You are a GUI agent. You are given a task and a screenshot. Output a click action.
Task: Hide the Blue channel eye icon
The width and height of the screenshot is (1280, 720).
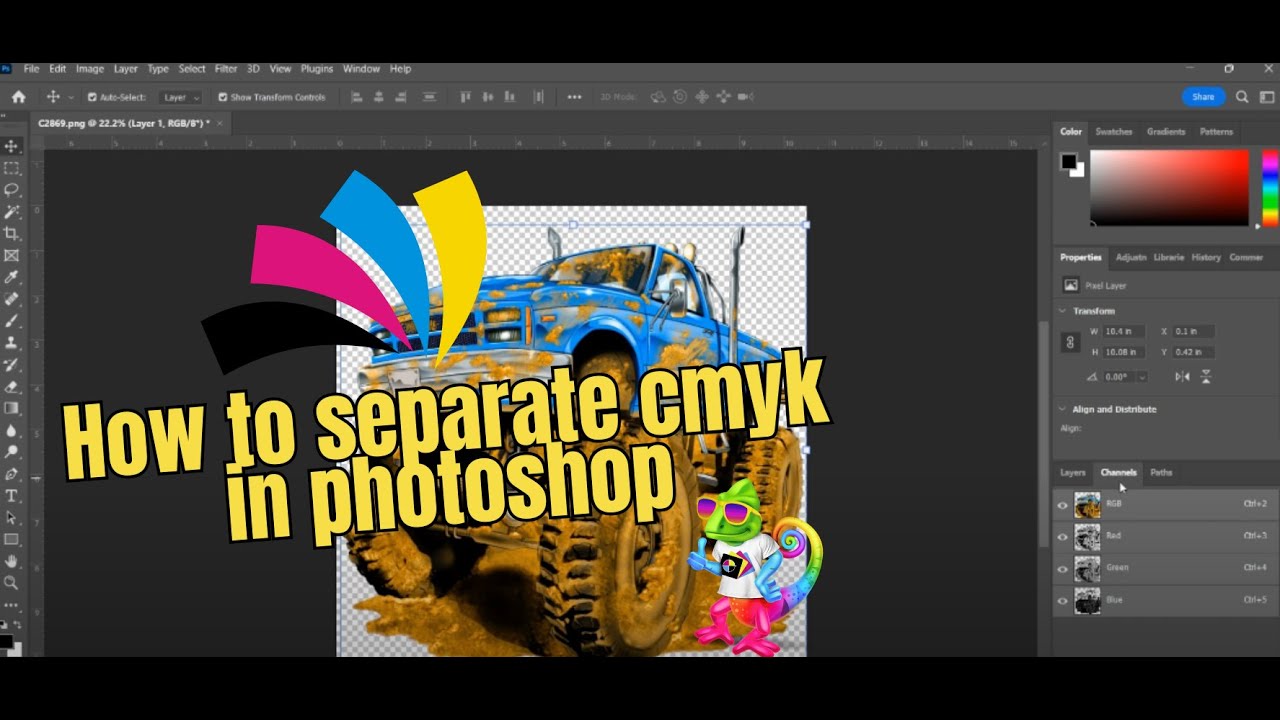coord(1062,601)
